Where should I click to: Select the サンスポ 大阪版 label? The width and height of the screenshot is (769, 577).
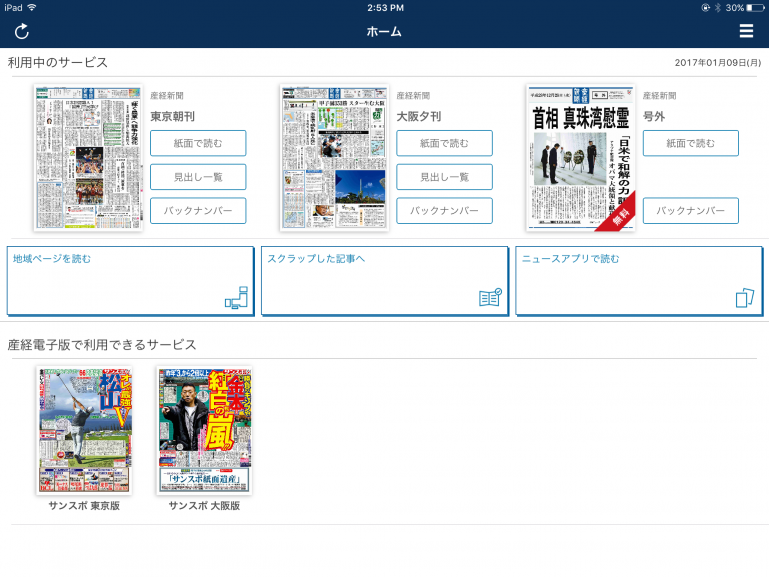pos(205,506)
